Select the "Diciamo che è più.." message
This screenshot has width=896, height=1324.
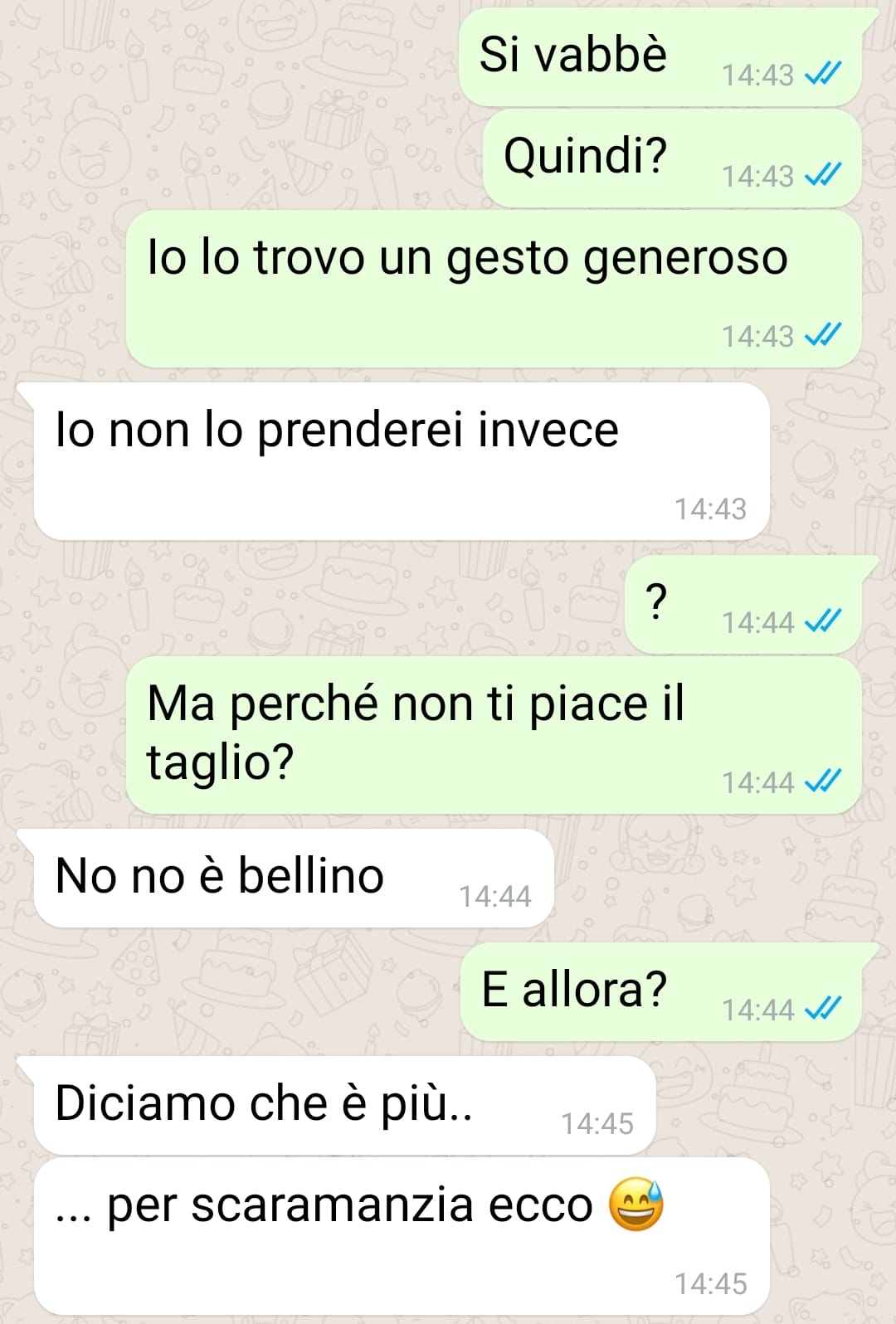(344, 1106)
